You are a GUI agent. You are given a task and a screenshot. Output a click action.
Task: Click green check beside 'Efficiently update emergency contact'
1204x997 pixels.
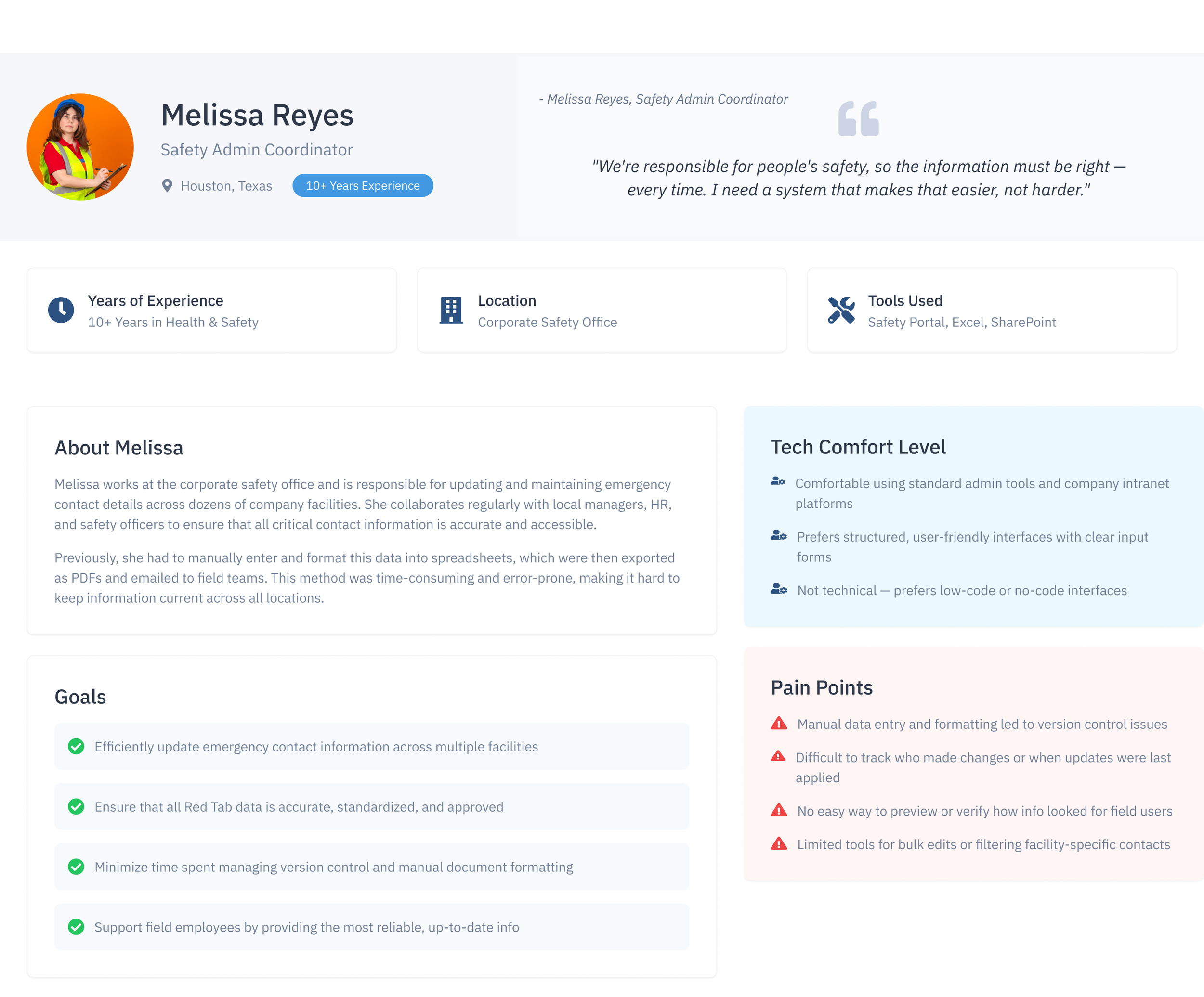tap(76, 747)
